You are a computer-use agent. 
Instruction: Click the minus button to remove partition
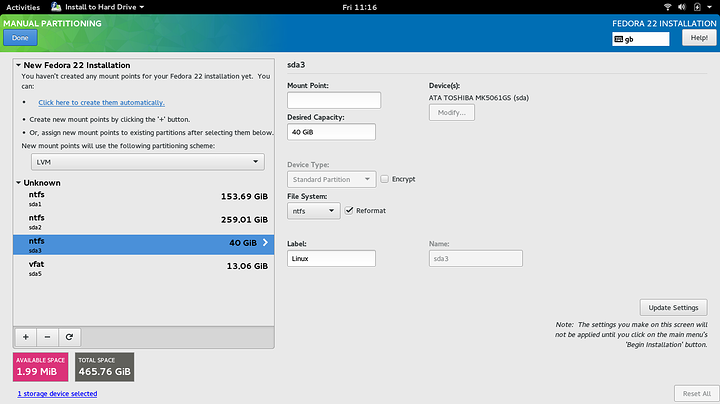[x=48, y=338]
